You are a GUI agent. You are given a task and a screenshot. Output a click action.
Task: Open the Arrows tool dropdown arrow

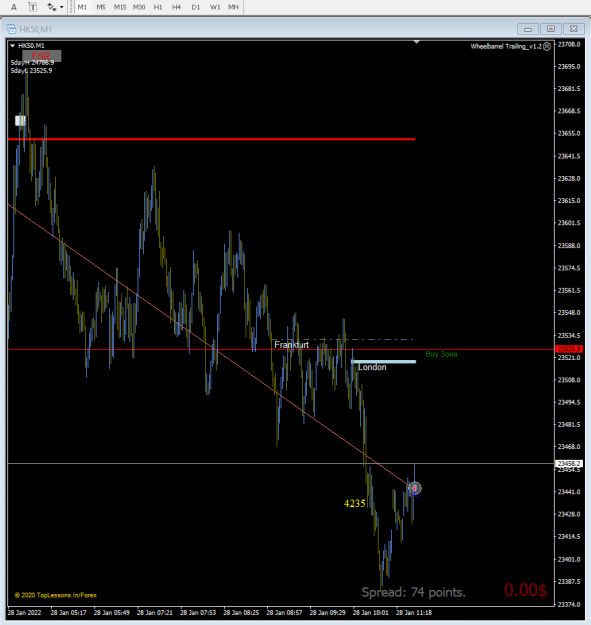coord(61,7)
